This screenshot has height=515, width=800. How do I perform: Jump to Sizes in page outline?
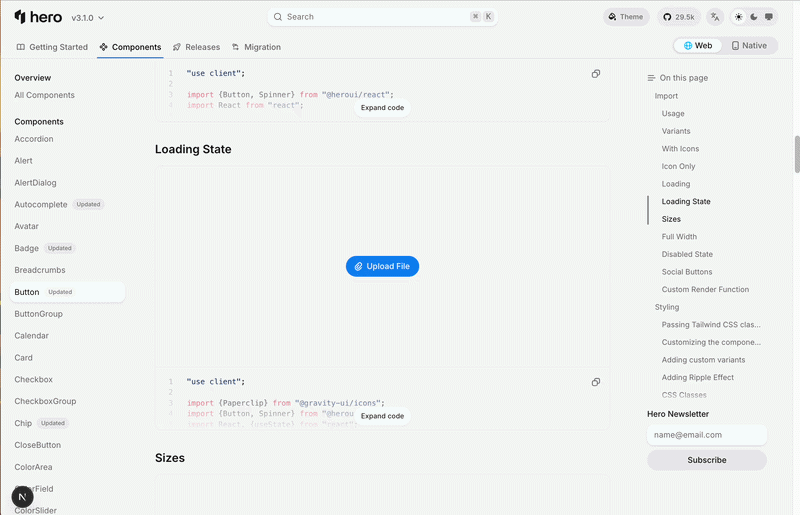[671, 219]
